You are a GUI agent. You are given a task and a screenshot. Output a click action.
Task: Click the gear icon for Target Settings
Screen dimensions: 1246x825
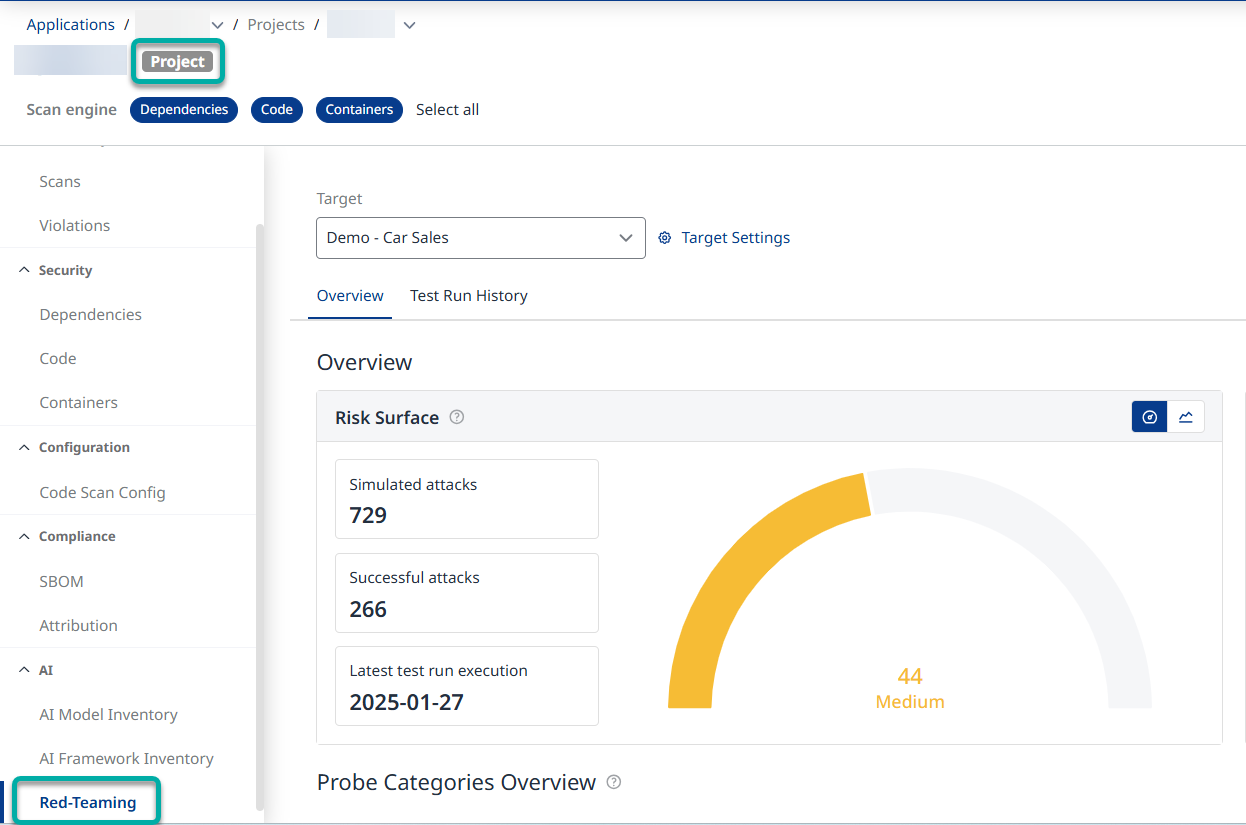tap(665, 238)
